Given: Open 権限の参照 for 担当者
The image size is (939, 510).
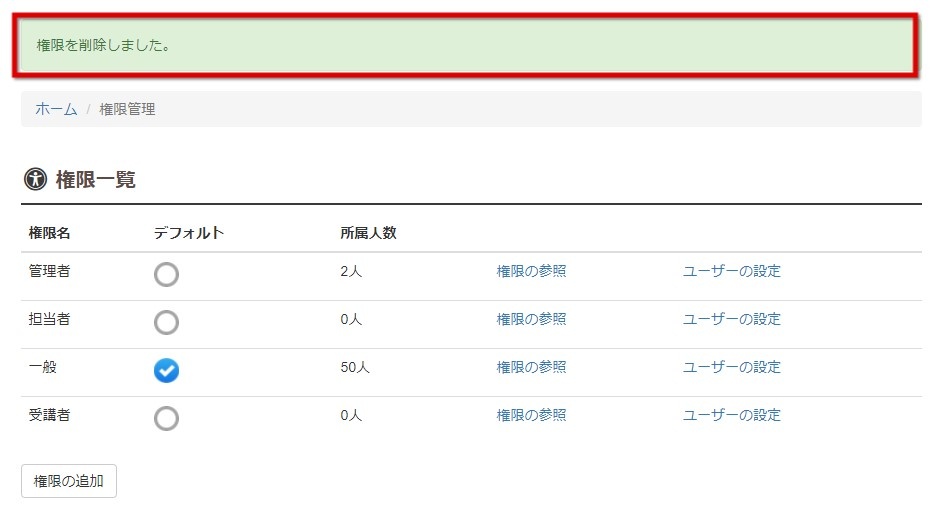Looking at the screenshot, I should [x=531, y=319].
